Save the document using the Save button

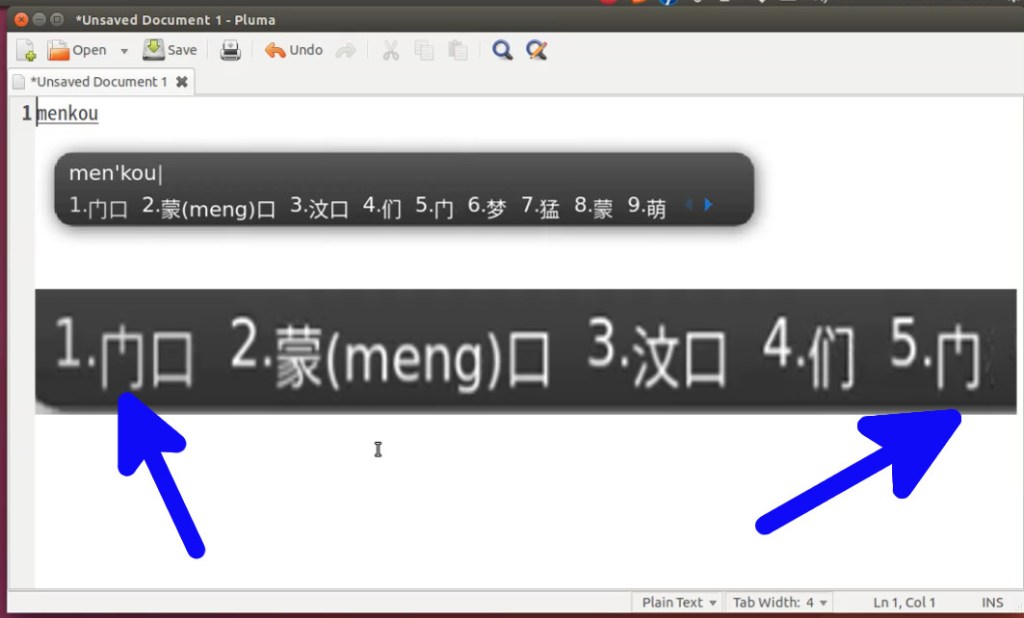pos(170,50)
